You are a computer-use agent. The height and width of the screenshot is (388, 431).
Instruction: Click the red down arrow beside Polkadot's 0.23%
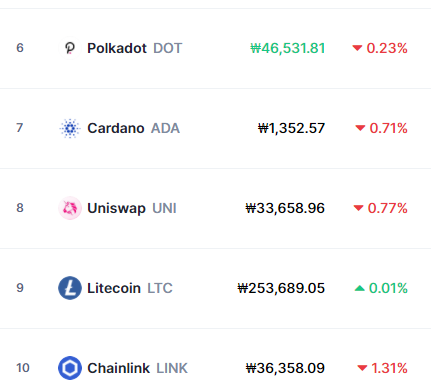357,48
